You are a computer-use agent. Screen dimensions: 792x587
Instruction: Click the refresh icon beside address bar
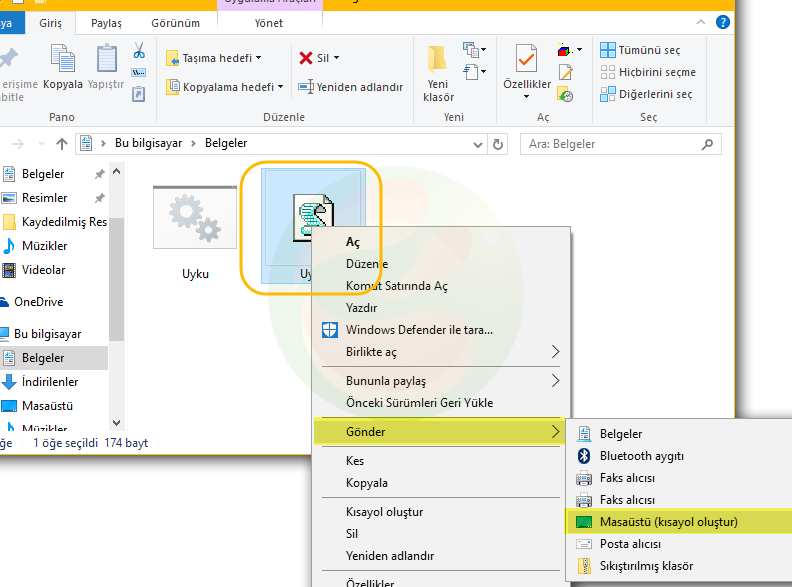[498, 144]
